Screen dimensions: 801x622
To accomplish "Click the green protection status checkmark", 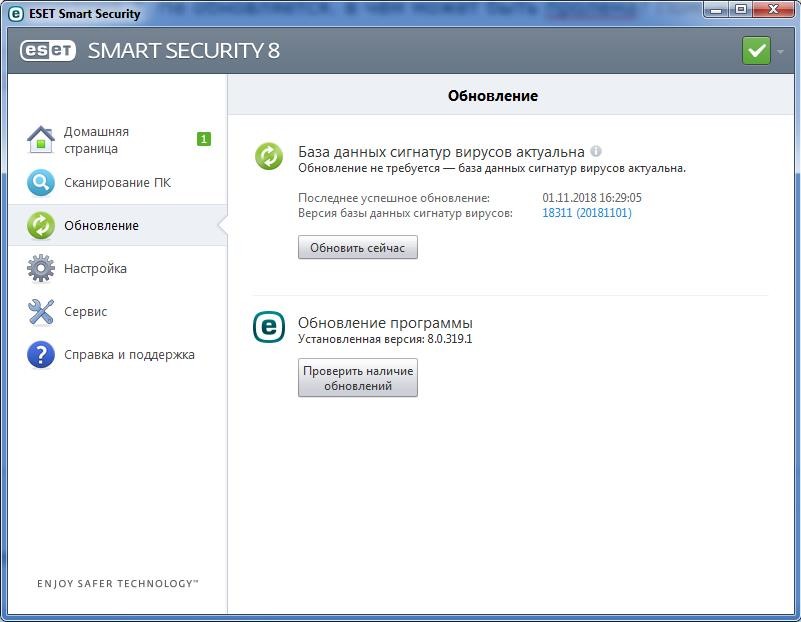I will pos(756,51).
